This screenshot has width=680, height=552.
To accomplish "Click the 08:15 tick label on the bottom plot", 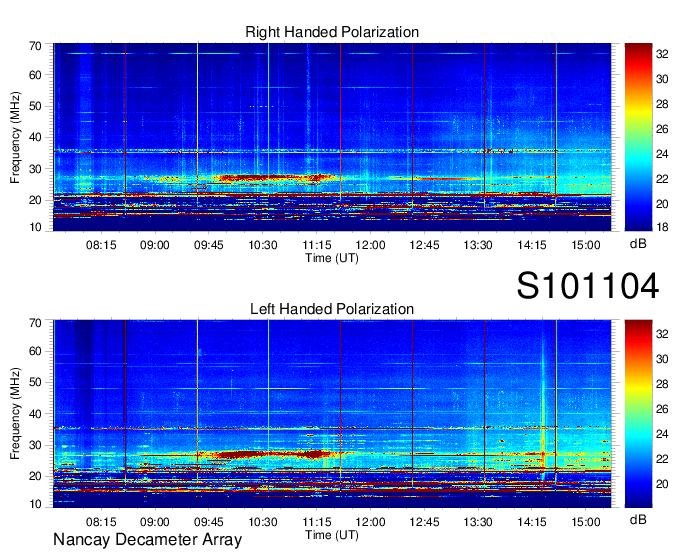I will point(101,522).
